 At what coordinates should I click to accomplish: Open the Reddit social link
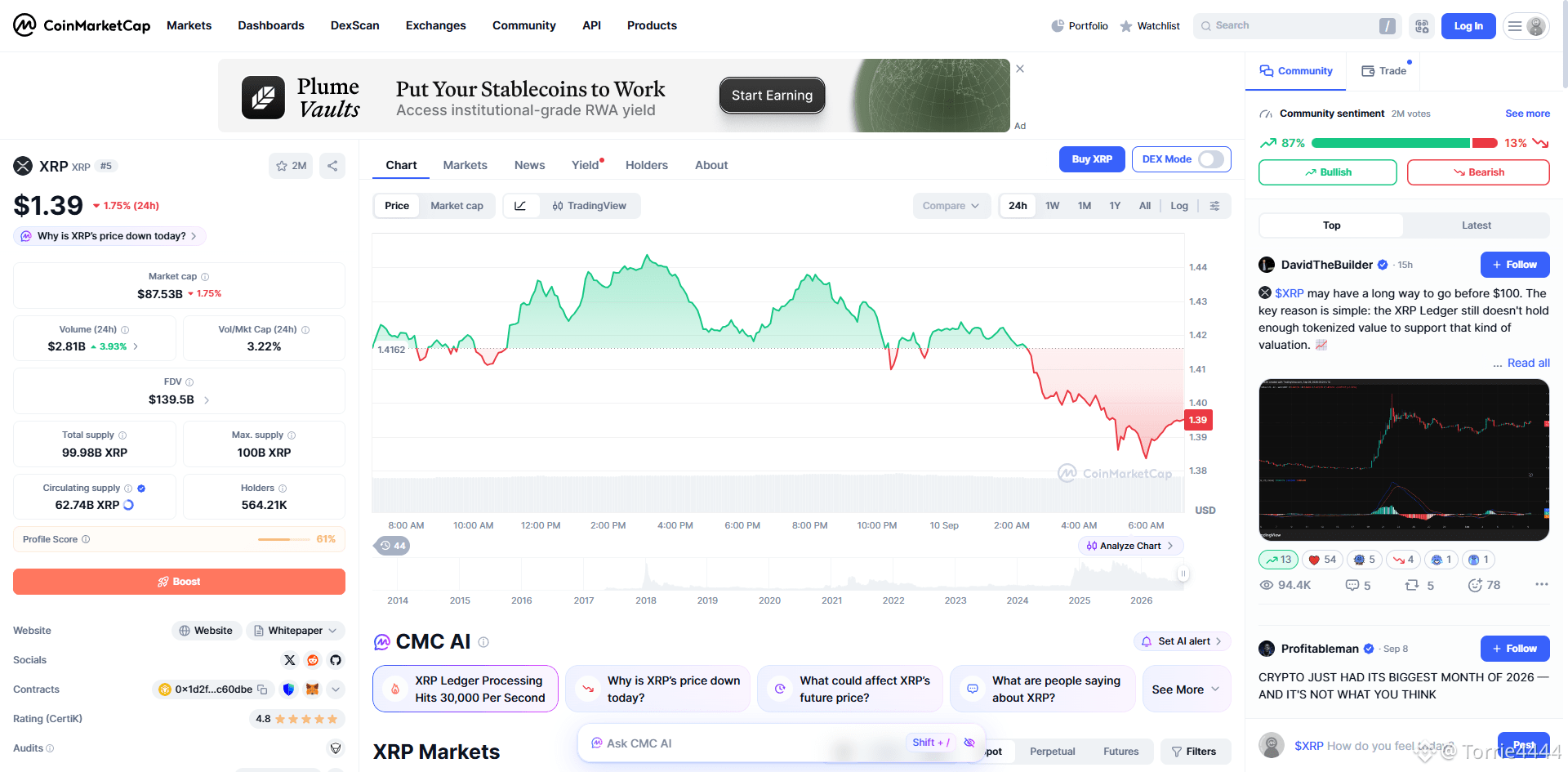click(313, 660)
